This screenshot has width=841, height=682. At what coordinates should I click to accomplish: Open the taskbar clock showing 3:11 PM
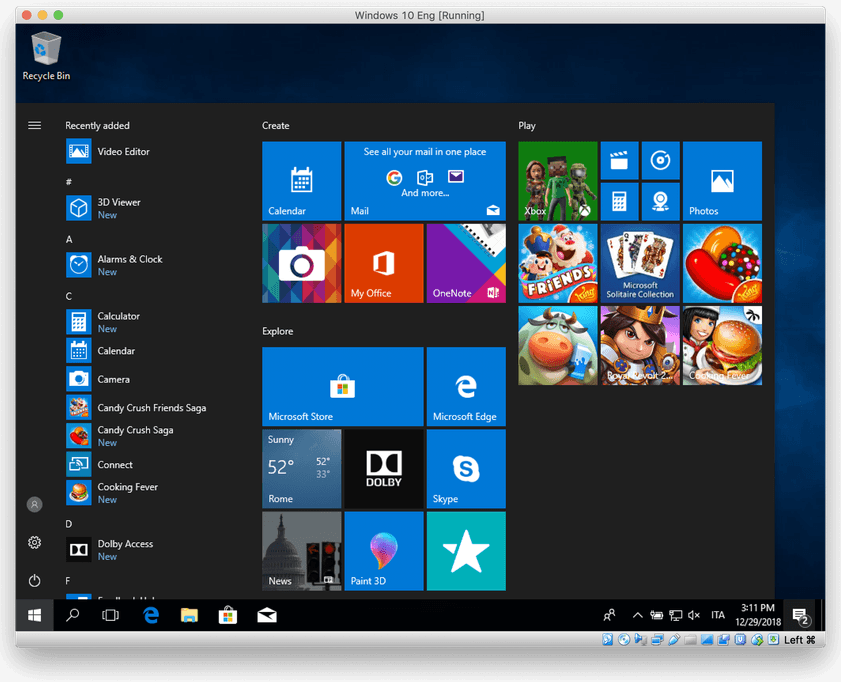tap(758, 615)
